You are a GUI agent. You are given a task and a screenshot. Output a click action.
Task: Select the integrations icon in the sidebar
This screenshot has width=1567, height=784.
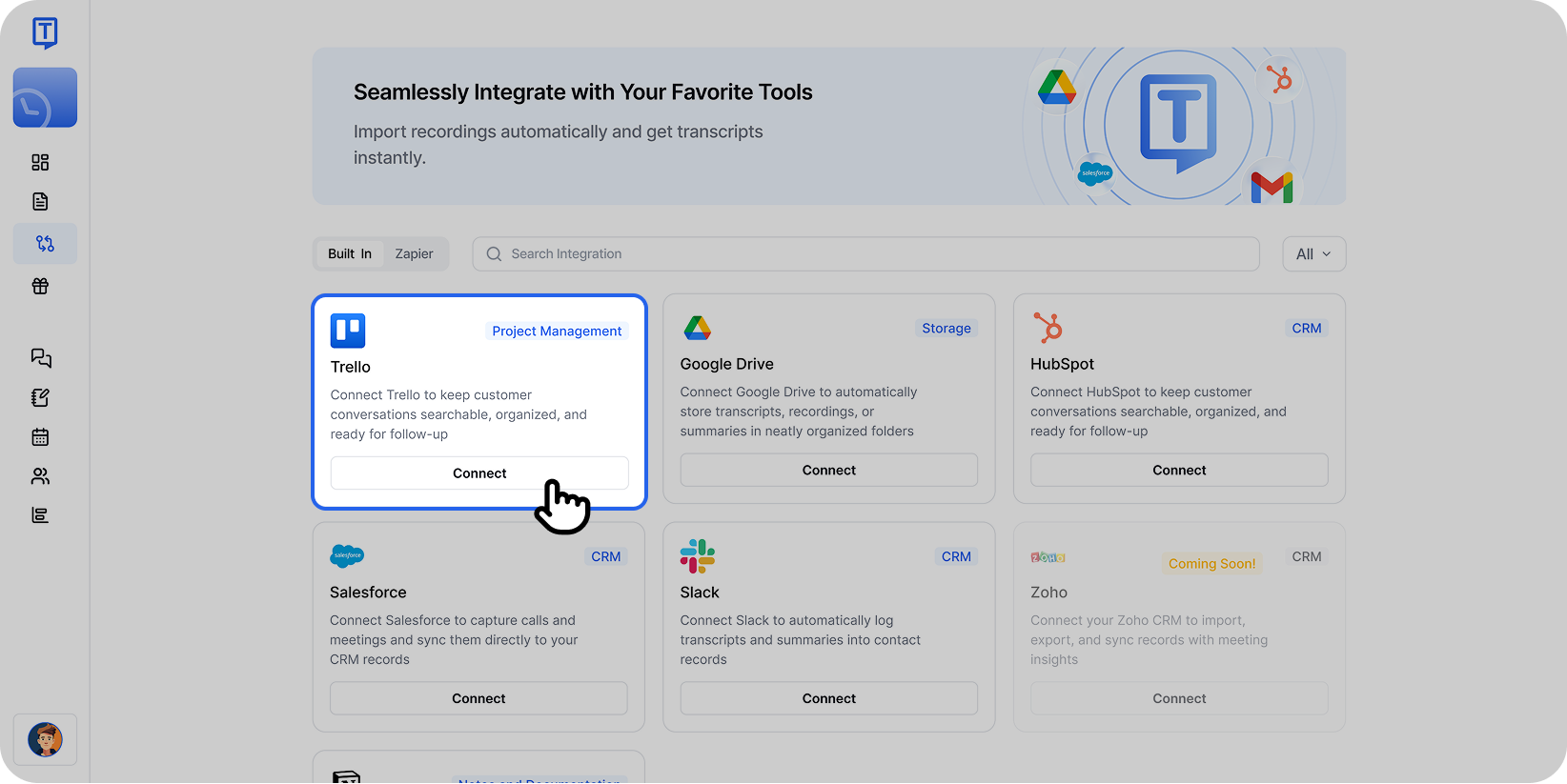(45, 244)
